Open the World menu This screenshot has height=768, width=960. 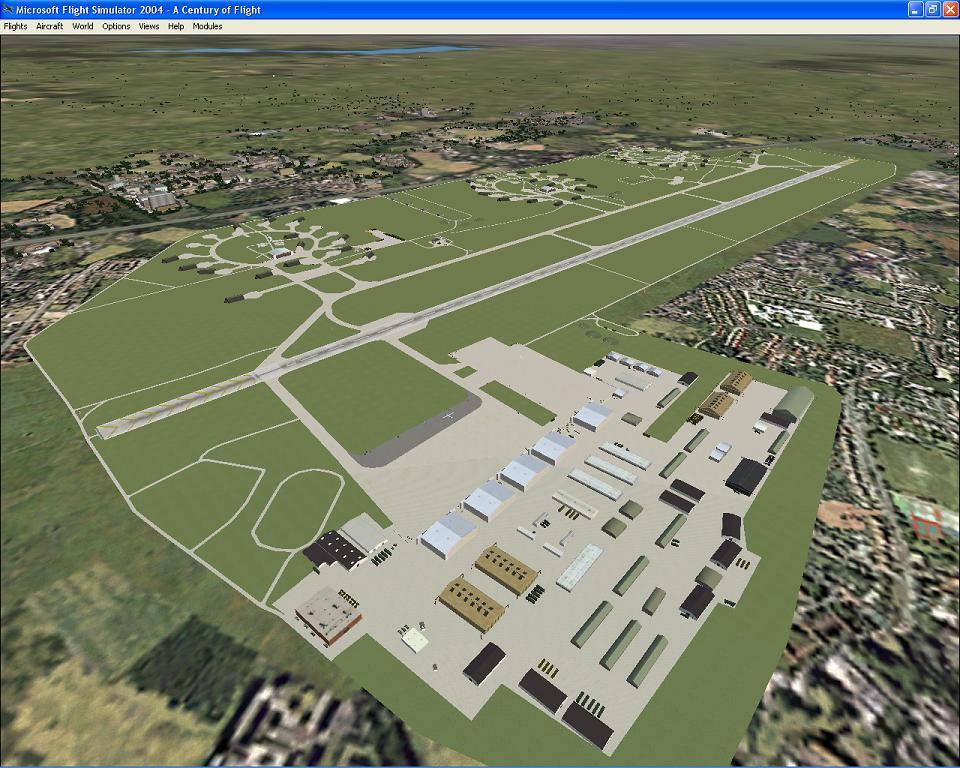coord(83,26)
